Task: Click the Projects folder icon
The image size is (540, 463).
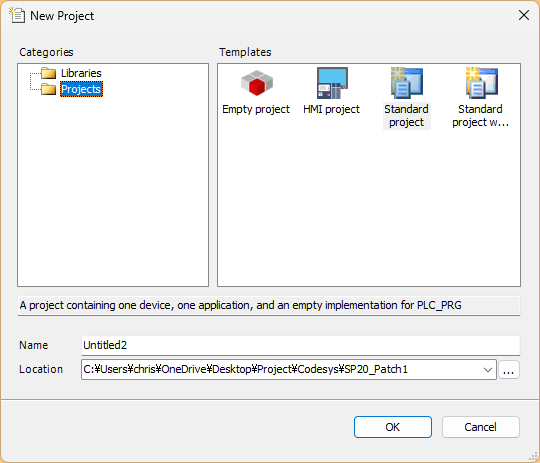Action: tap(48, 89)
